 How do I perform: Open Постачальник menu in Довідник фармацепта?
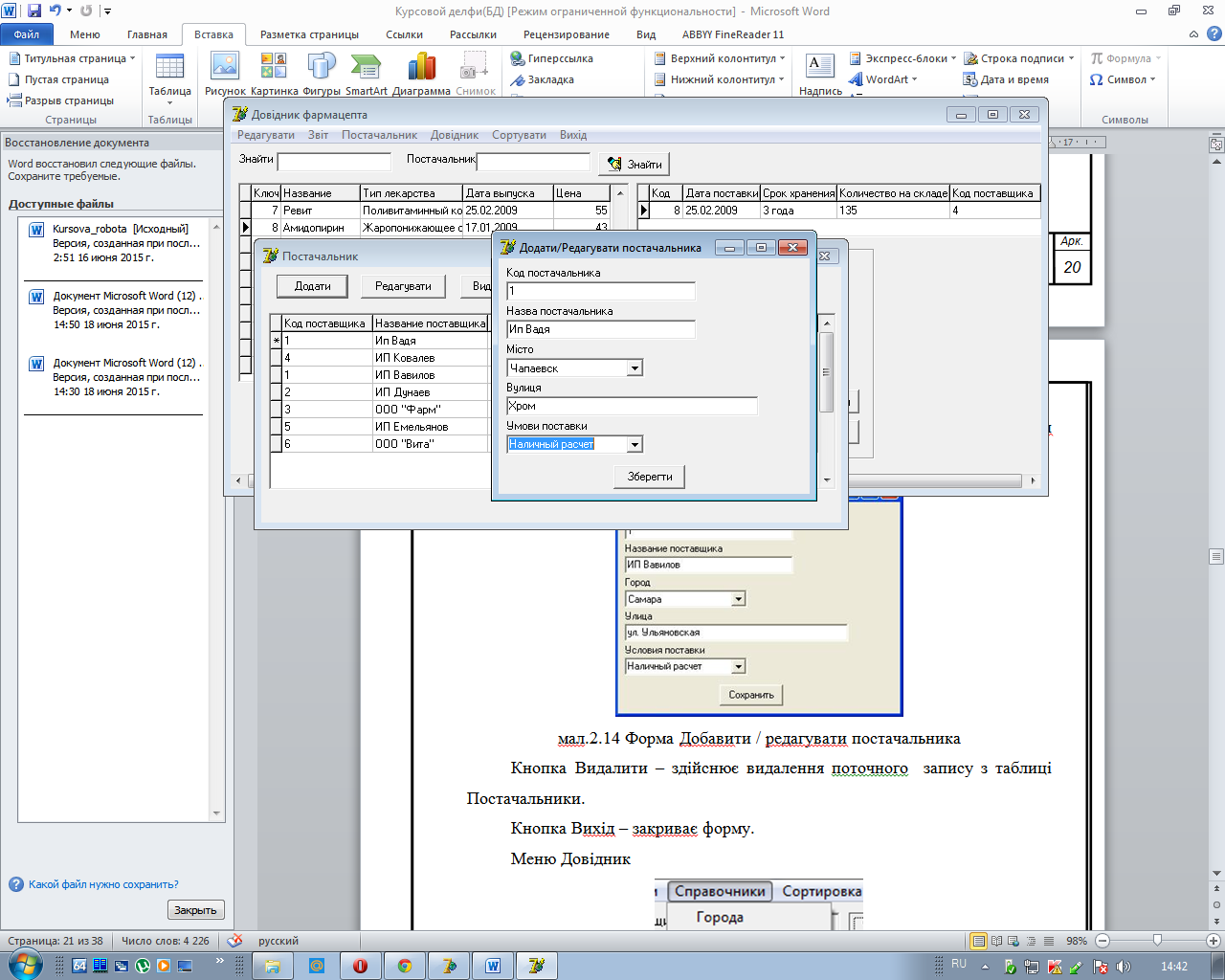coord(379,135)
